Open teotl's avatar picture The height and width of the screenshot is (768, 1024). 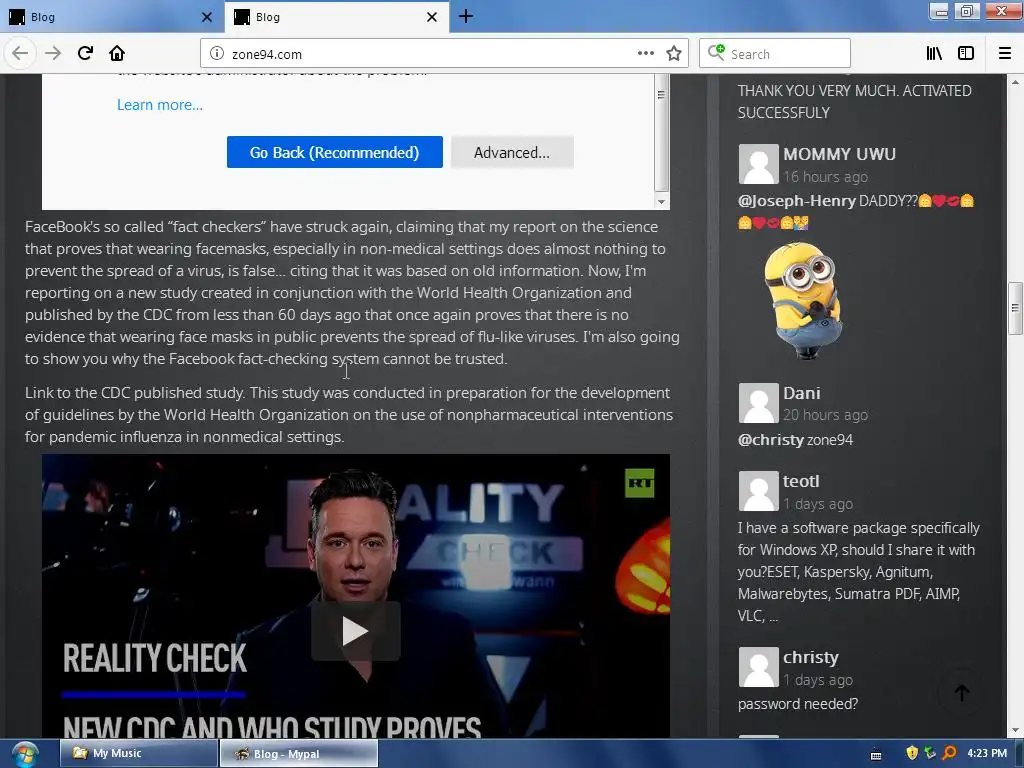(758, 491)
